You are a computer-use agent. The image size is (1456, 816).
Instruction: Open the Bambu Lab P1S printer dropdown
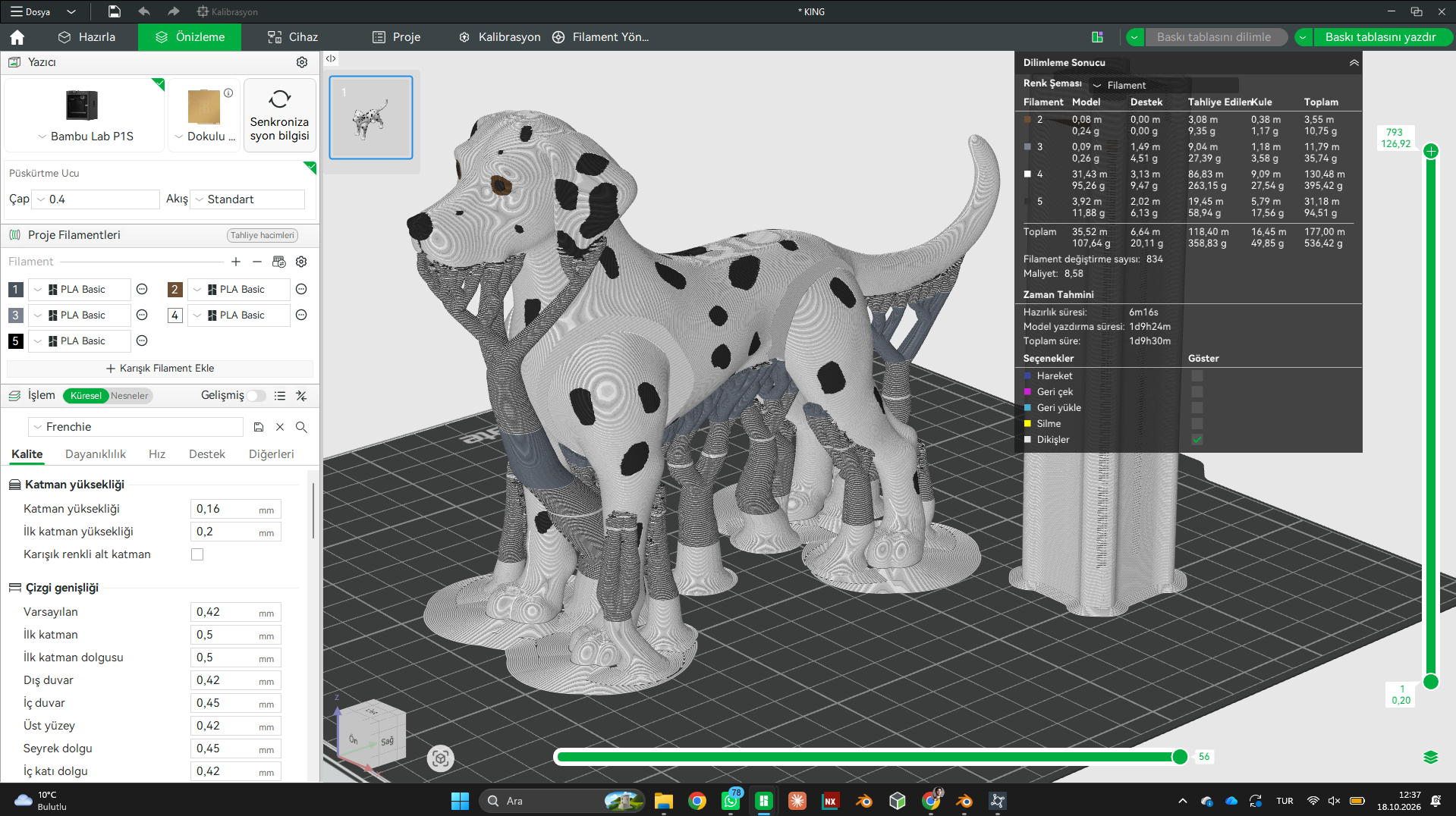(85, 137)
